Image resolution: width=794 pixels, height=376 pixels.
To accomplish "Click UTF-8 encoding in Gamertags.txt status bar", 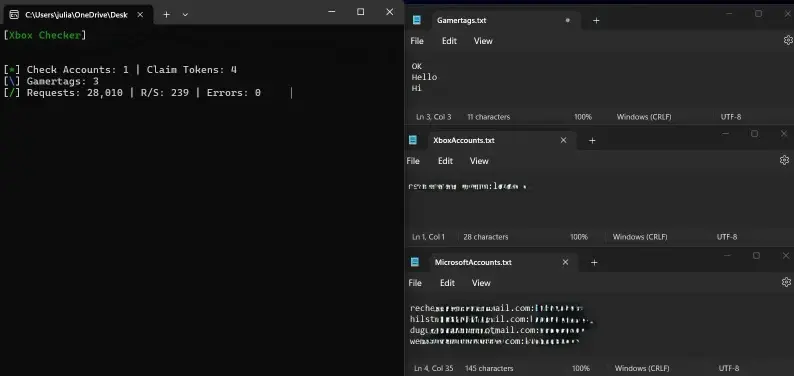I will (x=731, y=117).
